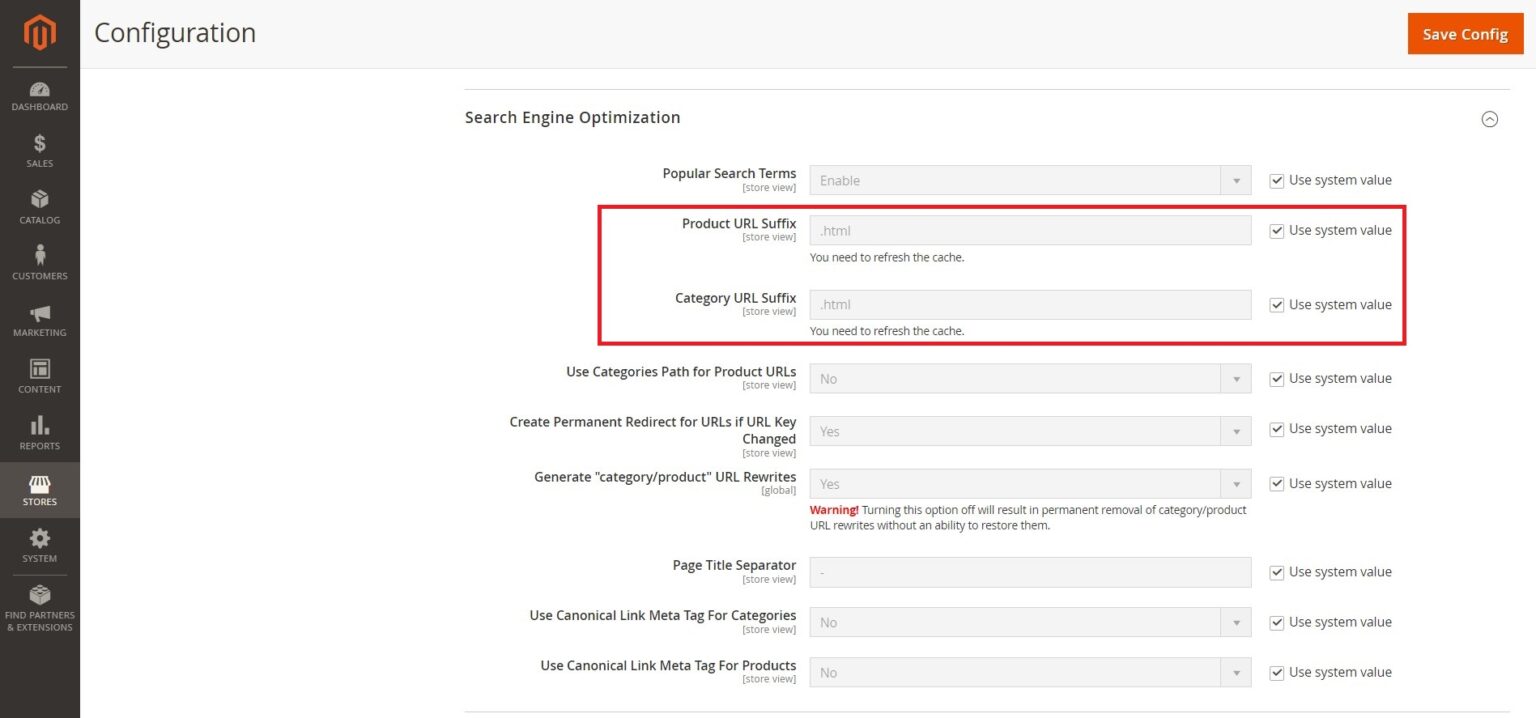Toggle Use system value for Permanent Redirect
The image size is (1536, 718).
[1276, 429]
